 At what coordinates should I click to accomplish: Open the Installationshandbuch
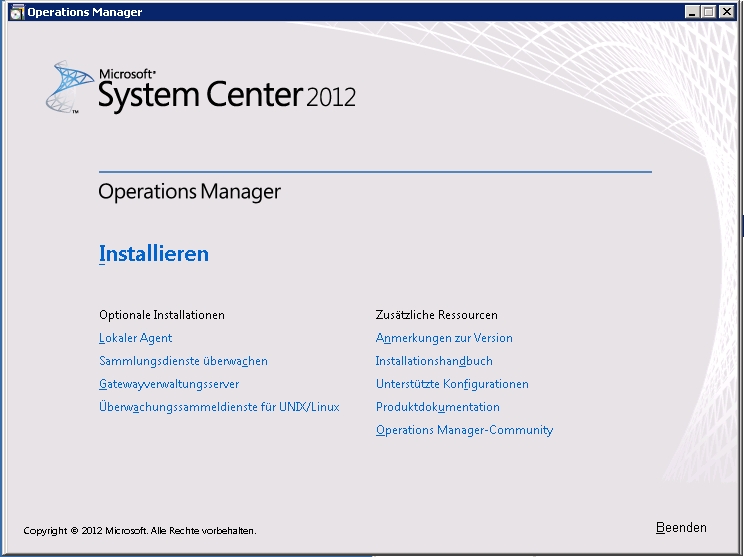tap(434, 361)
